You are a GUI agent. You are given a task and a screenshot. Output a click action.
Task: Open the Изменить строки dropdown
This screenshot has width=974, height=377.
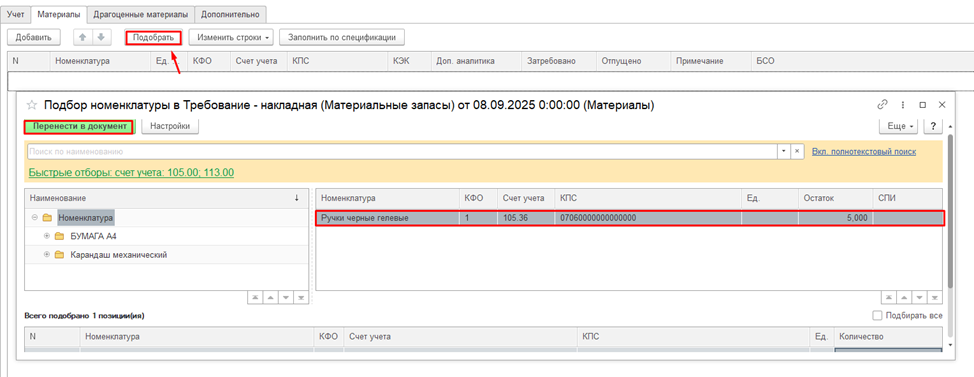(x=231, y=37)
